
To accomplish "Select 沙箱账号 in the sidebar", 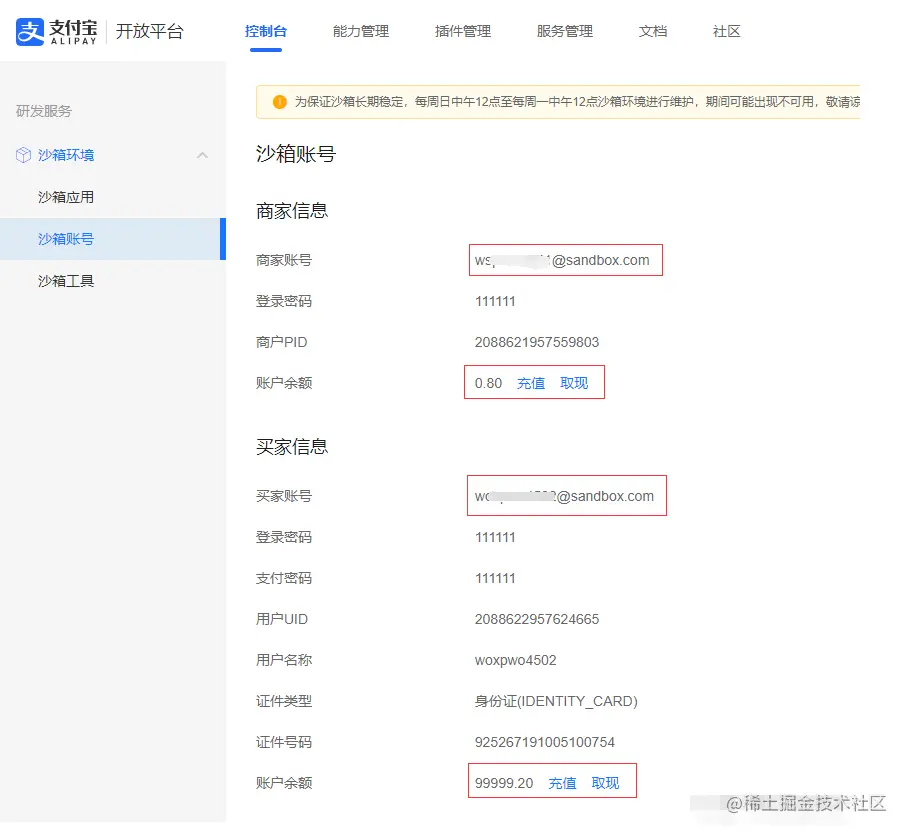I will tap(113, 239).
